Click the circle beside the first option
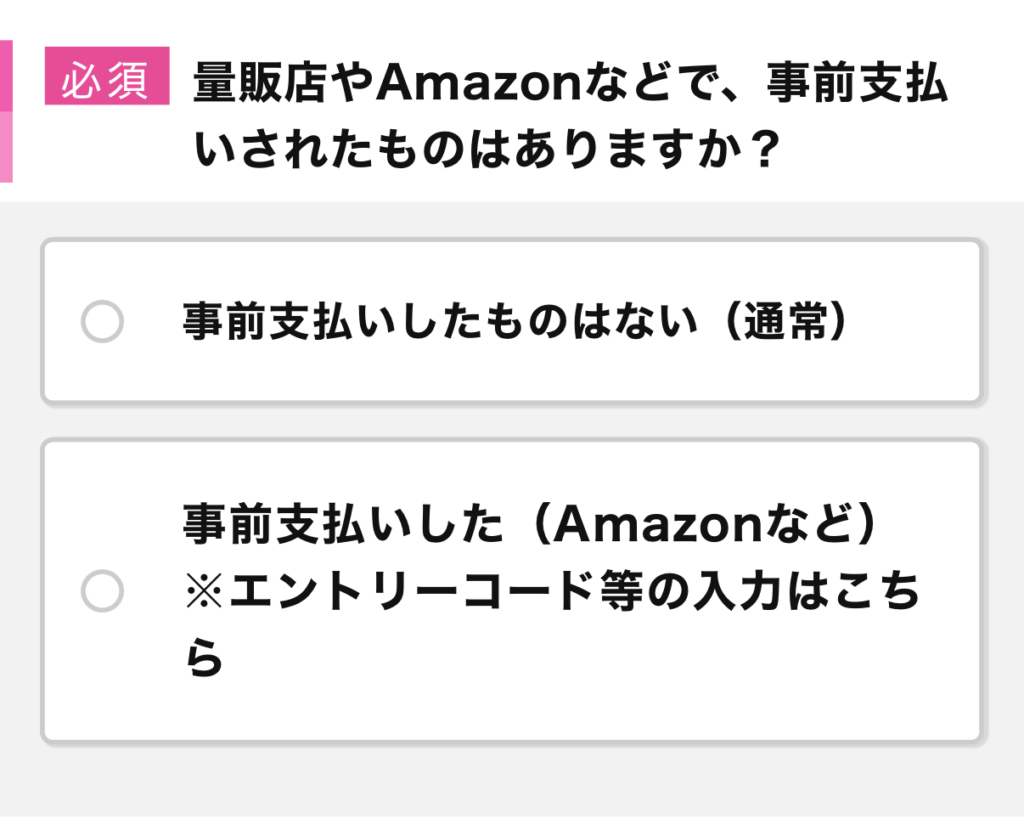Viewport: 1024px width, 830px height. tap(102, 323)
